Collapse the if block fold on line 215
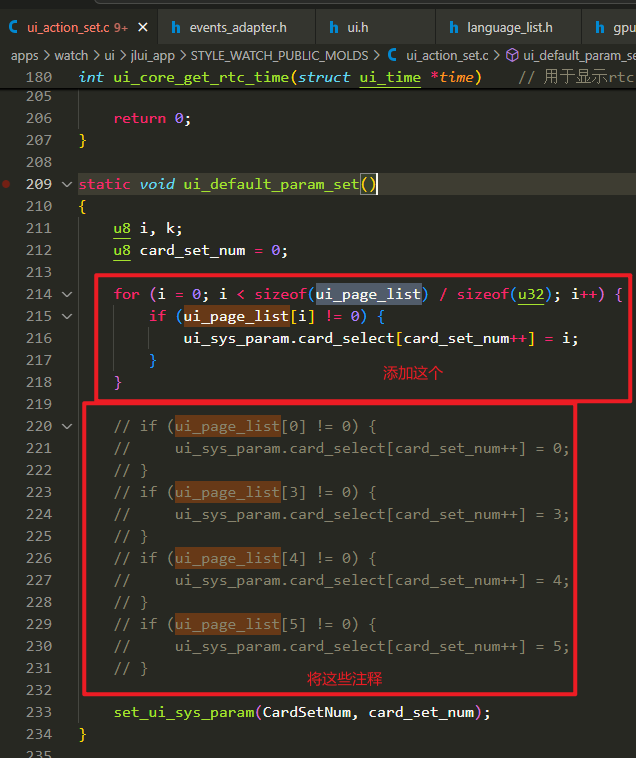This screenshot has height=758, width=636. click(67, 316)
